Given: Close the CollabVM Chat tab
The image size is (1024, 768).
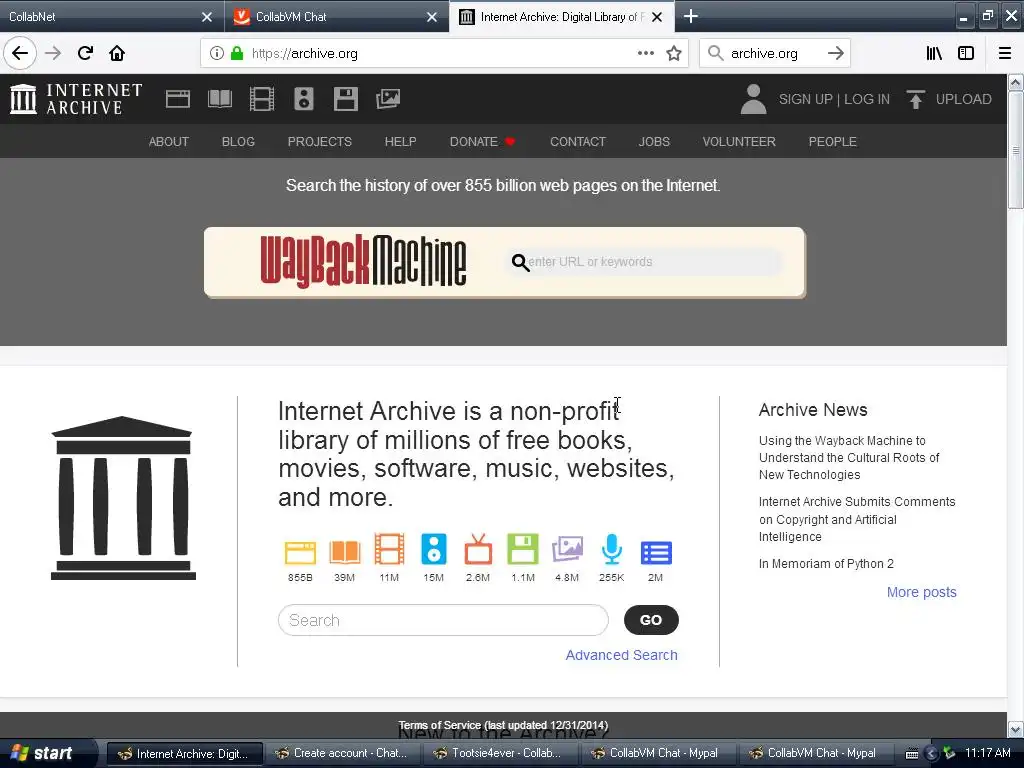Looking at the screenshot, I should pyautogui.click(x=432, y=17).
